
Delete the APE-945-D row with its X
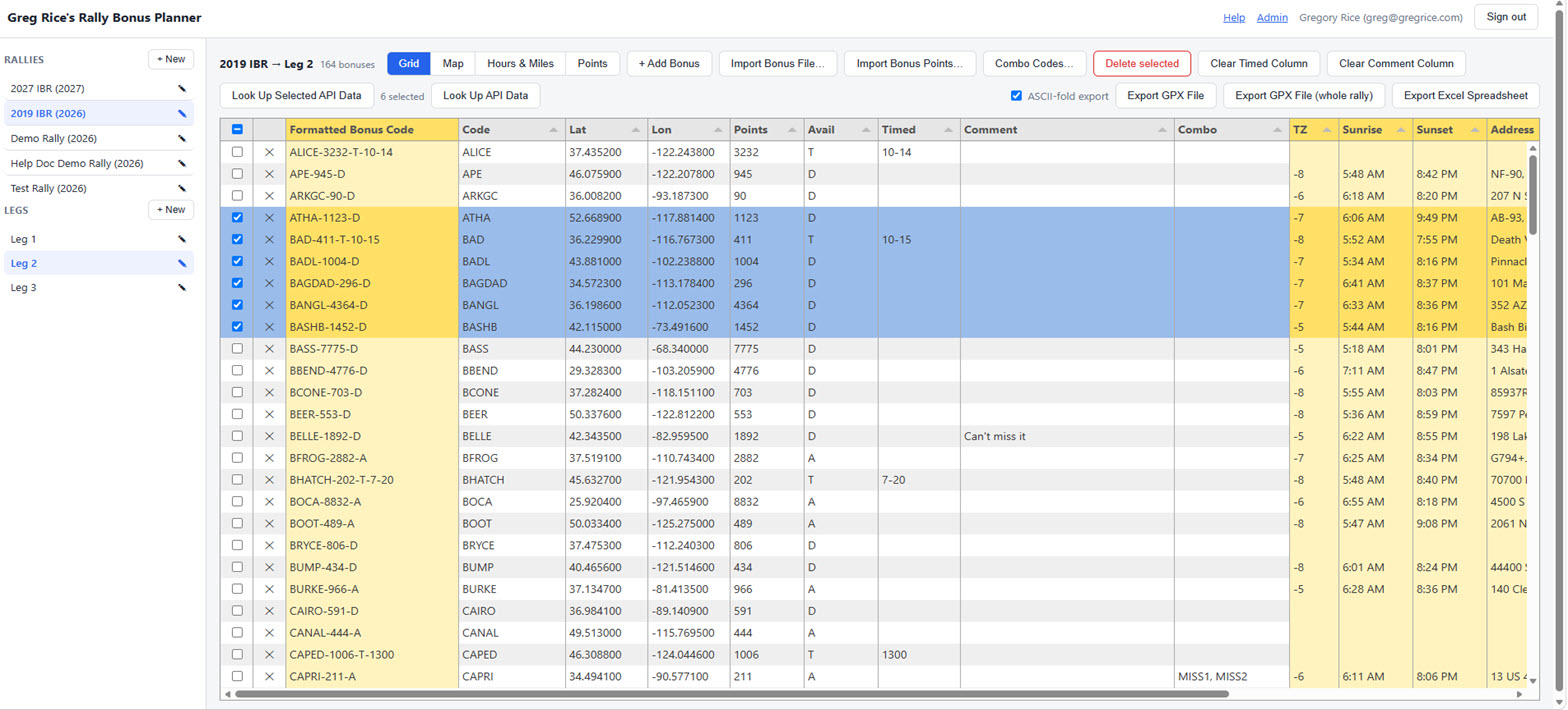(x=269, y=174)
